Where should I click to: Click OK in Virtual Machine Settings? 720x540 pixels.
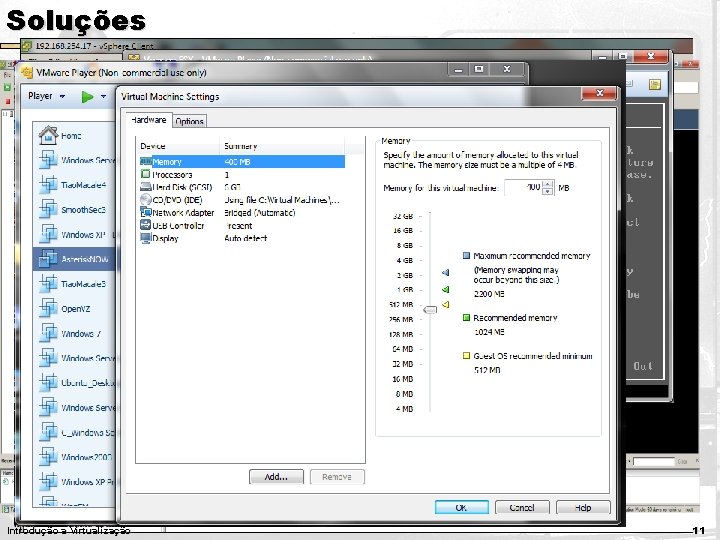[x=461, y=507]
